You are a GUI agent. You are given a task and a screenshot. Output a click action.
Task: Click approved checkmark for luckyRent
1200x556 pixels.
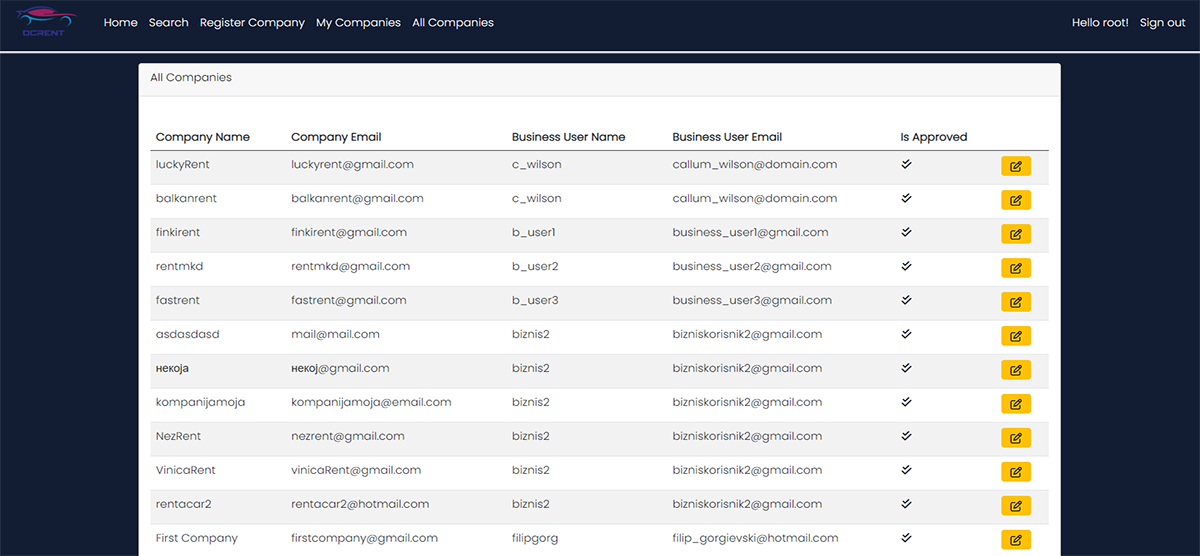tap(906, 164)
